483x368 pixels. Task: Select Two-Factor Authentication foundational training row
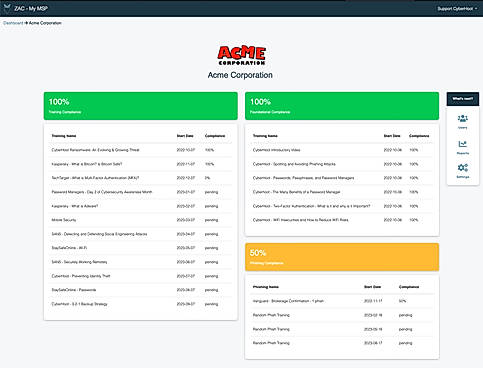point(342,206)
